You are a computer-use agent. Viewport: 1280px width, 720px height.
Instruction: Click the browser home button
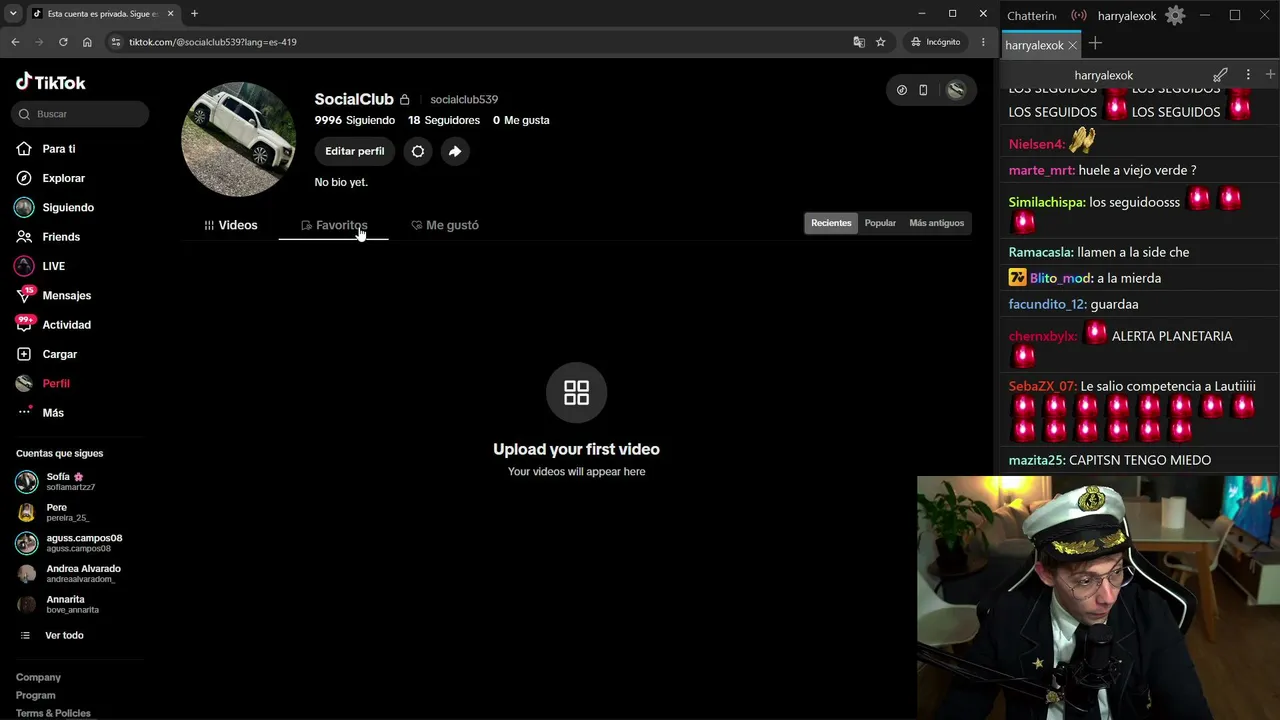87,42
